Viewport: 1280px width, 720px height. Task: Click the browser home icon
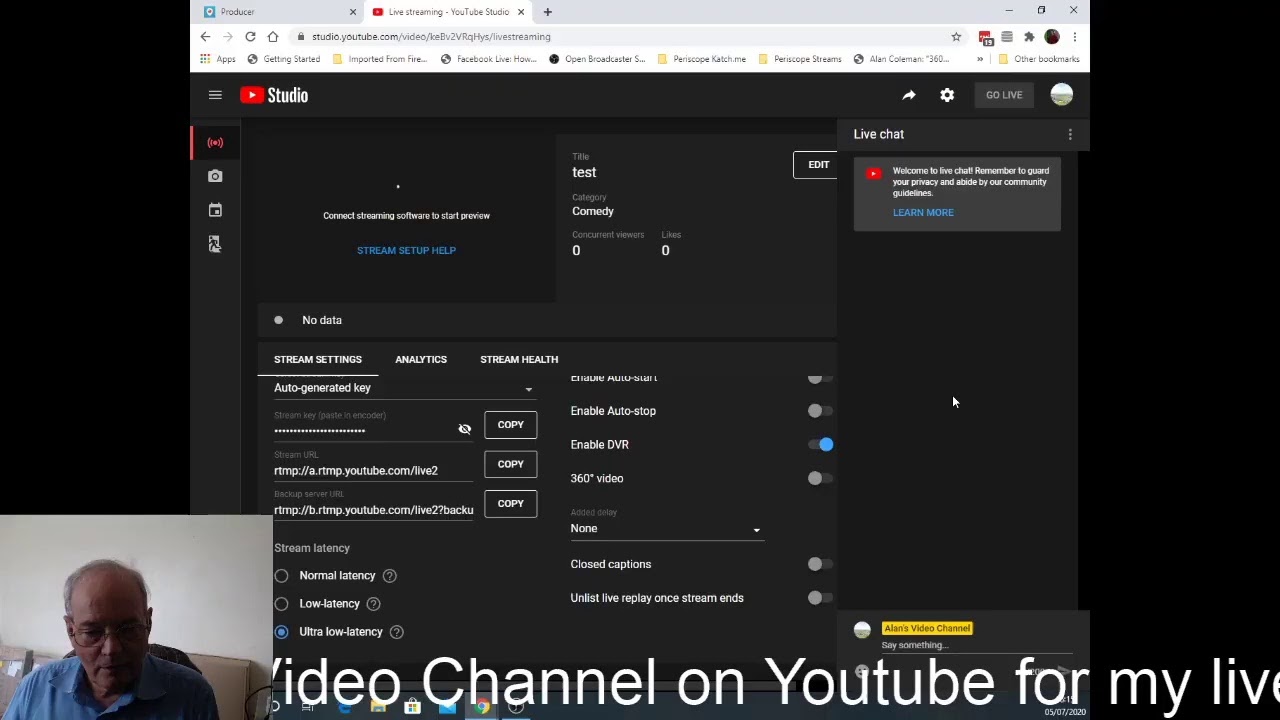click(273, 36)
